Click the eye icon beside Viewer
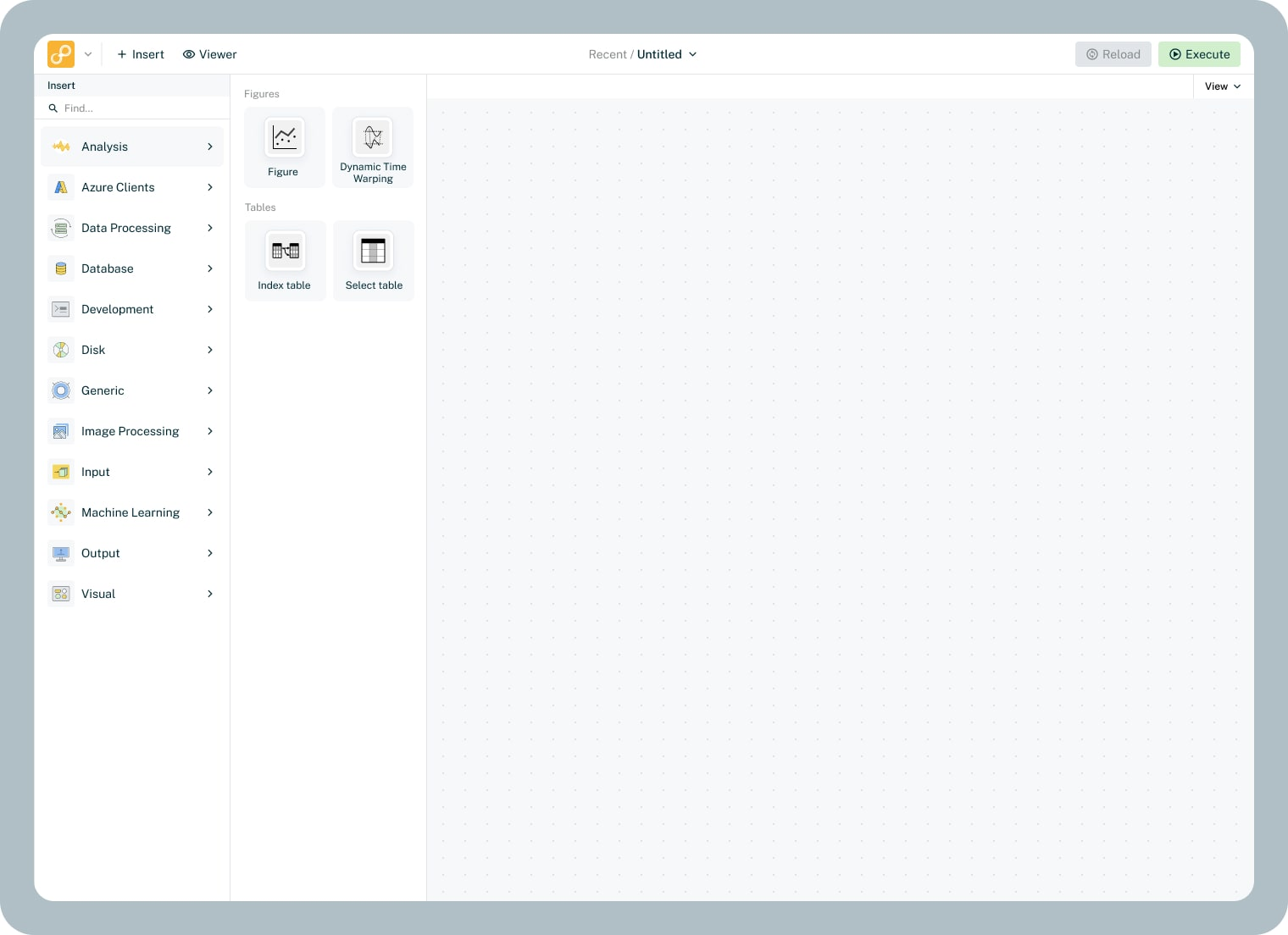This screenshot has height=935, width=1288. point(189,54)
